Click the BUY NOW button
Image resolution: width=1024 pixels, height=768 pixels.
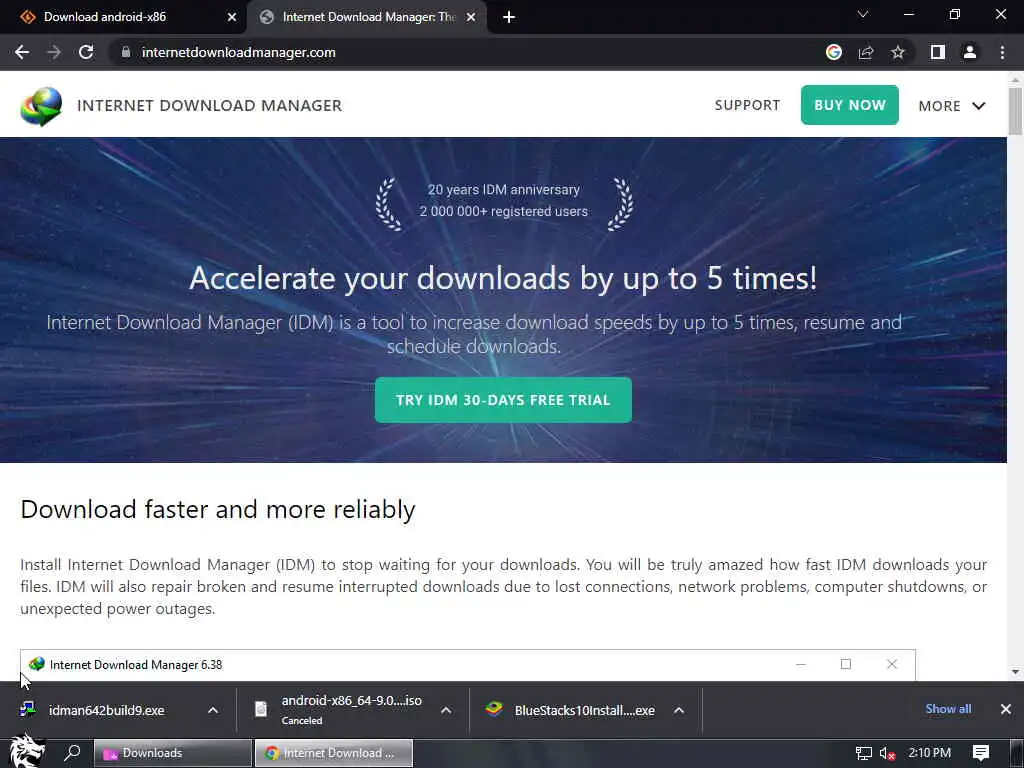850,104
